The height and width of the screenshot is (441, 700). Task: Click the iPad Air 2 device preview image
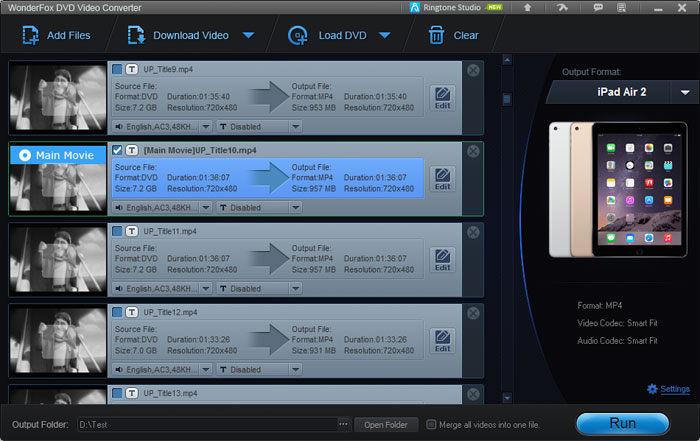tap(618, 190)
